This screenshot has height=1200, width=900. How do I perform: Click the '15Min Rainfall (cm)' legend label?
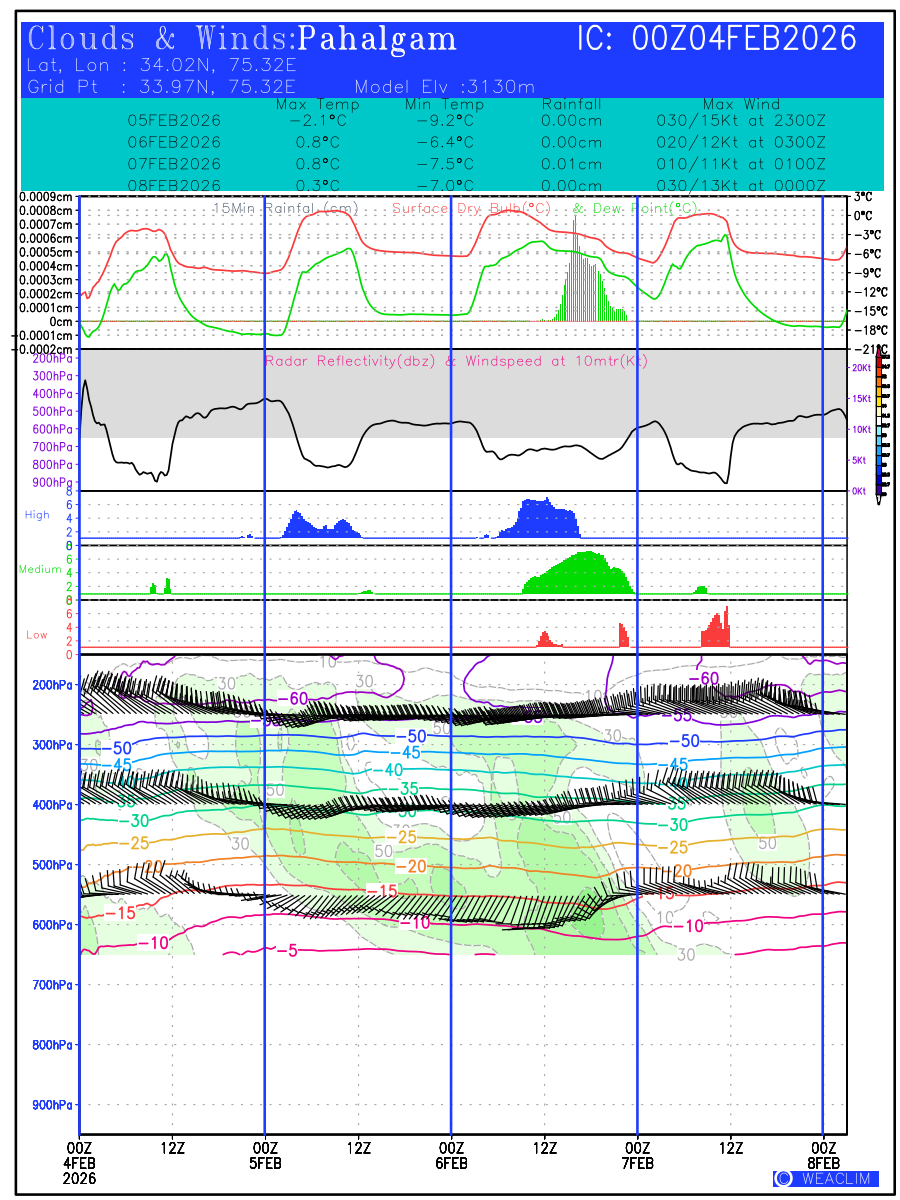coord(286,208)
